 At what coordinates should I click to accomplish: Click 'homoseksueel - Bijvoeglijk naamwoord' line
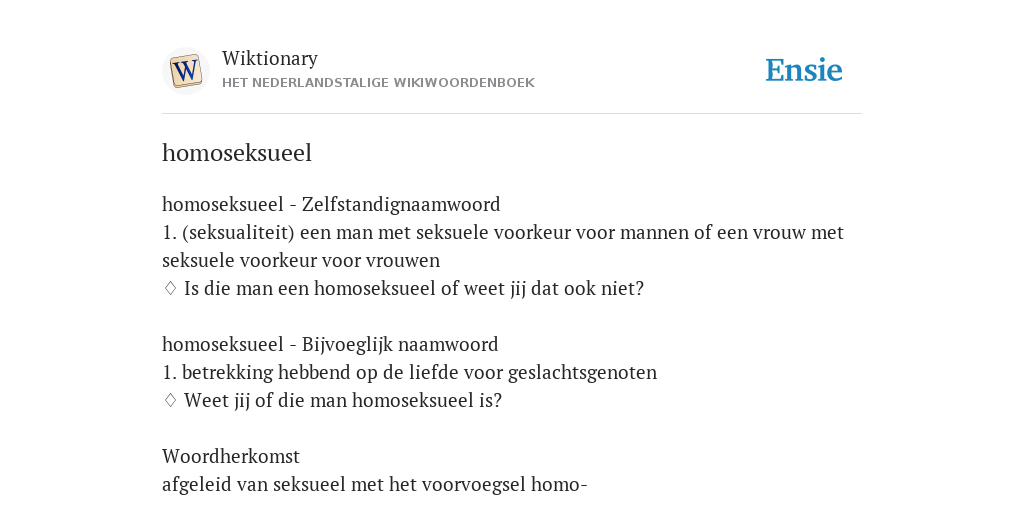pos(330,344)
